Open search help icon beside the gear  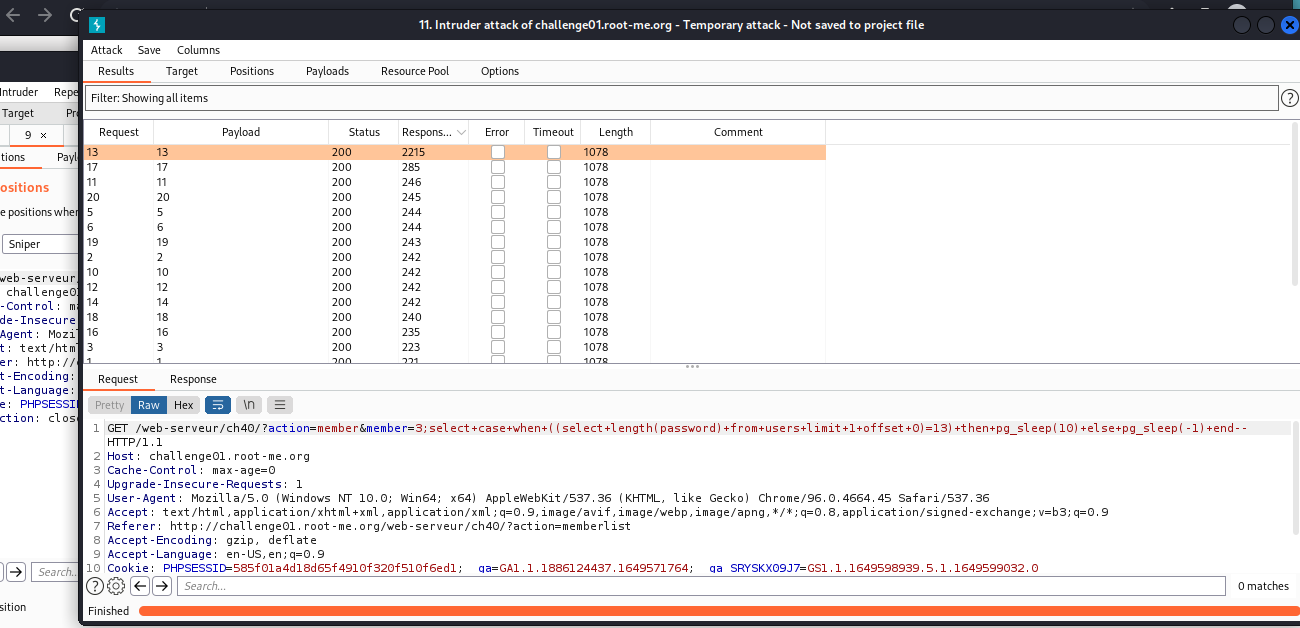pyautogui.click(x=95, y=586)
